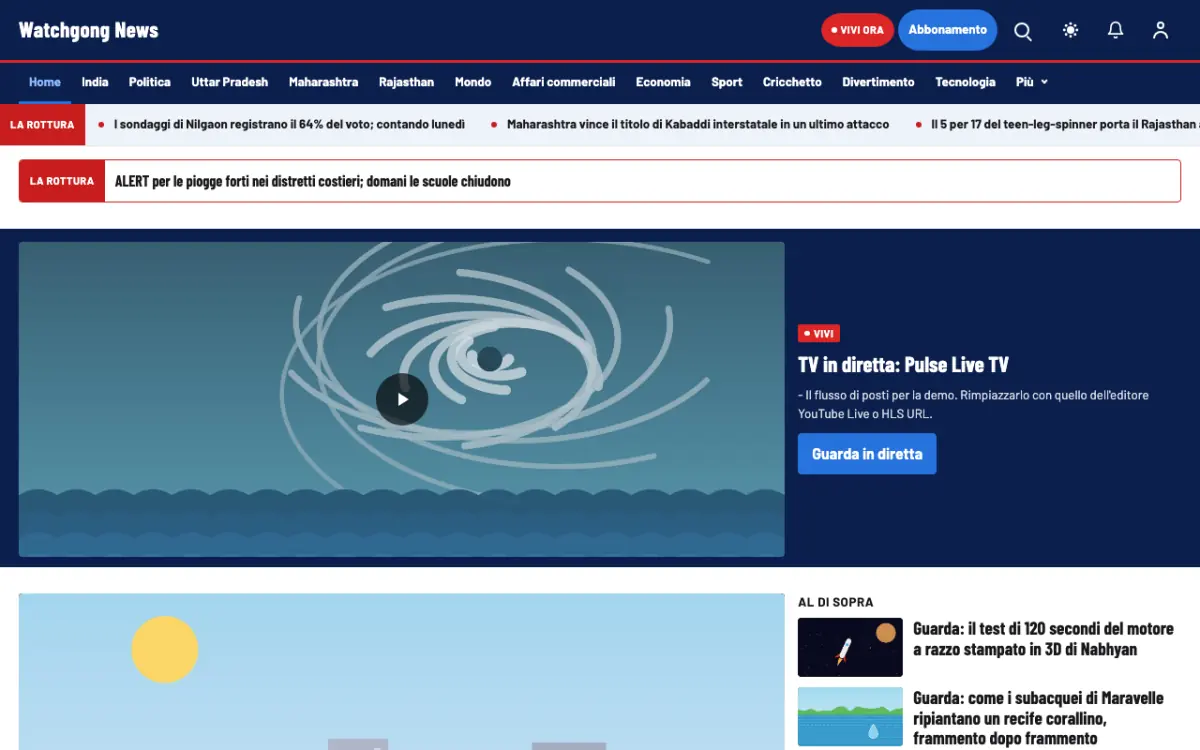Viewport: 1200px width, 750px height.
Task: Open the Maravelle coral reef divers headline
Action: (1038, 718)
